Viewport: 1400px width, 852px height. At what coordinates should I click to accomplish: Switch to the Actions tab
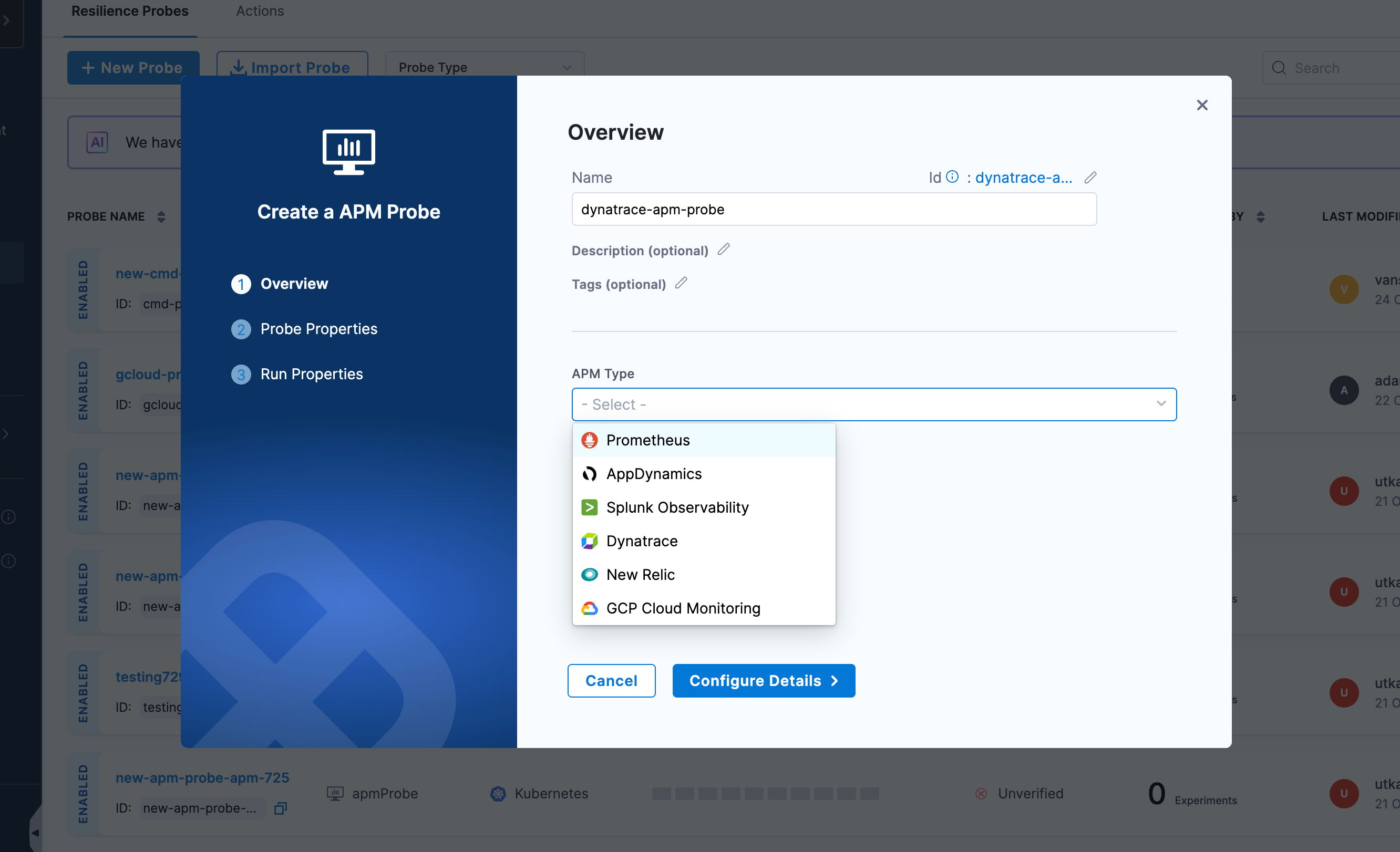click(260, 11)
